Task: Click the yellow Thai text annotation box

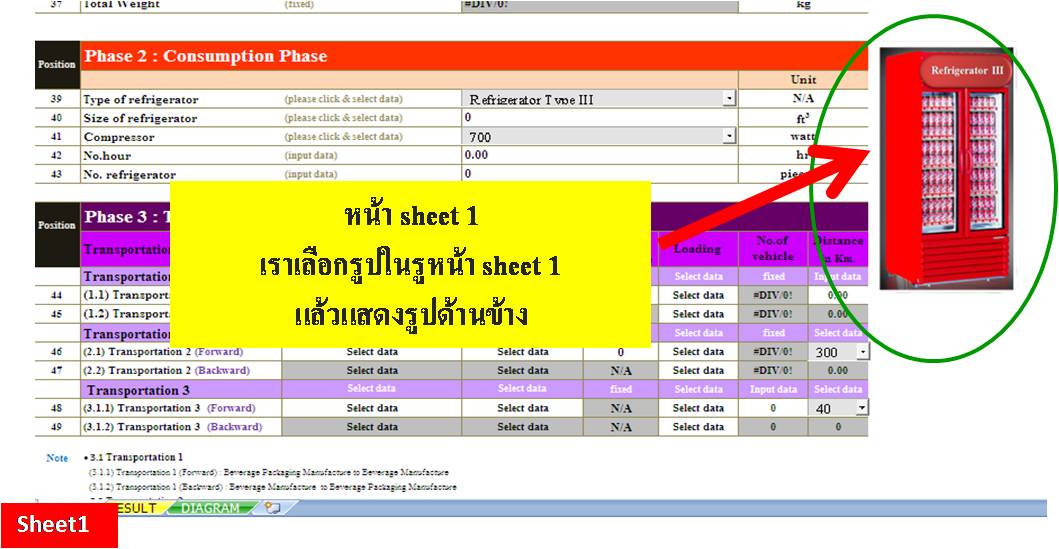Action: tap(410, 264)
